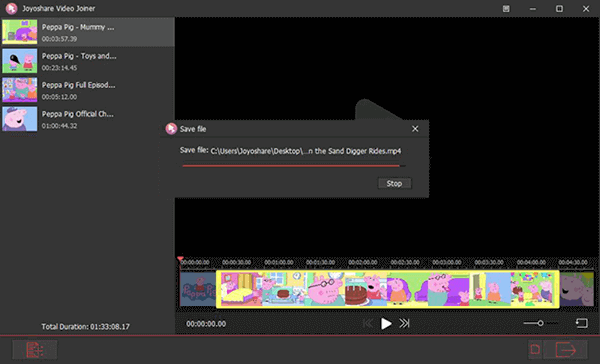Screen dimensions: 600x364
Task: Click the 00:03:00.00 mark on the timeline ruler
Action: point(447,263)
